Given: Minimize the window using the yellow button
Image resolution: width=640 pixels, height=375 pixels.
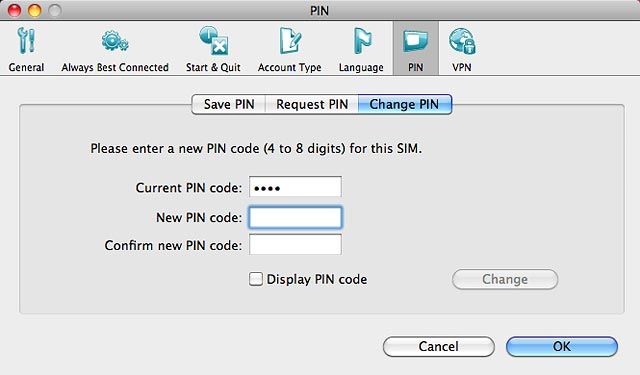Looking at the screenshot, I should [x=34, y=10].
